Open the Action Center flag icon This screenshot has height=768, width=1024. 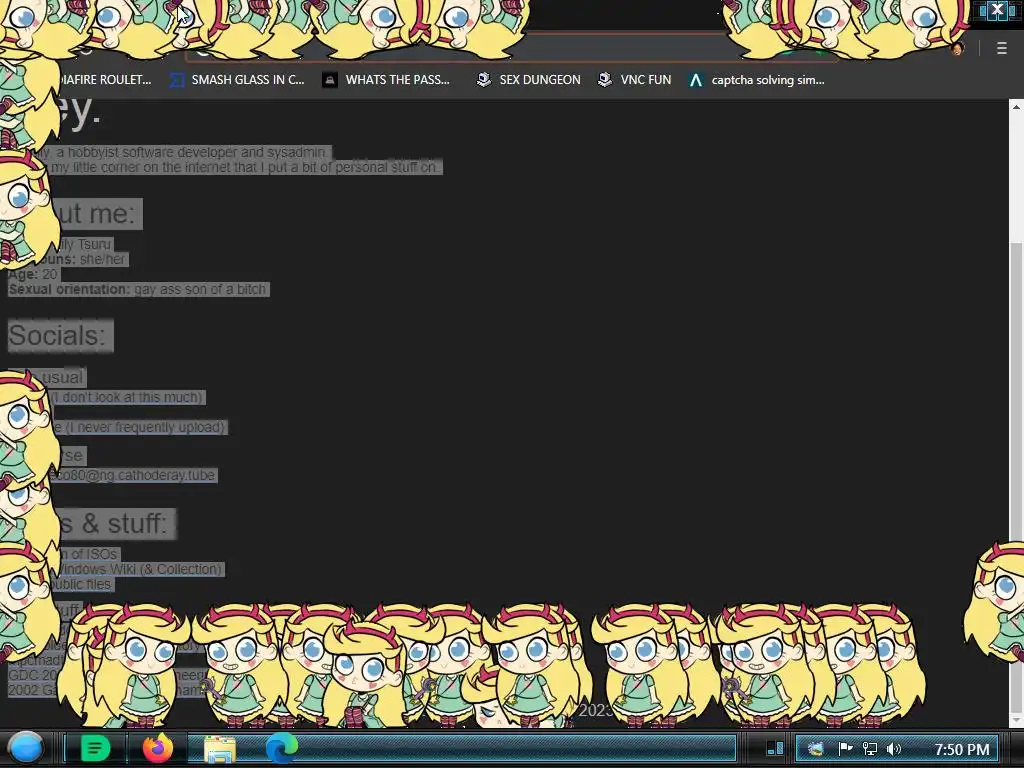coord(845,749)
